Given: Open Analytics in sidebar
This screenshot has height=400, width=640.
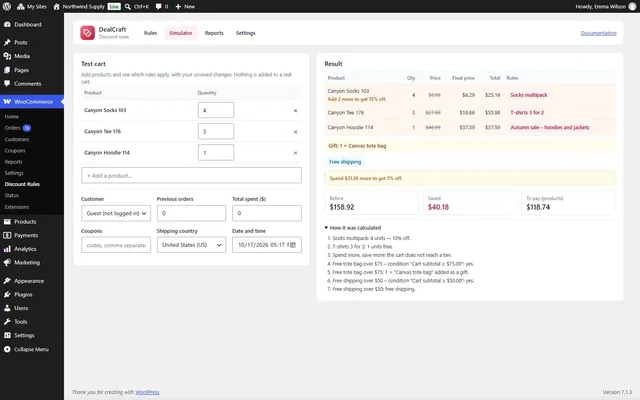Looking at the screenshot, I should click(32, 249).
